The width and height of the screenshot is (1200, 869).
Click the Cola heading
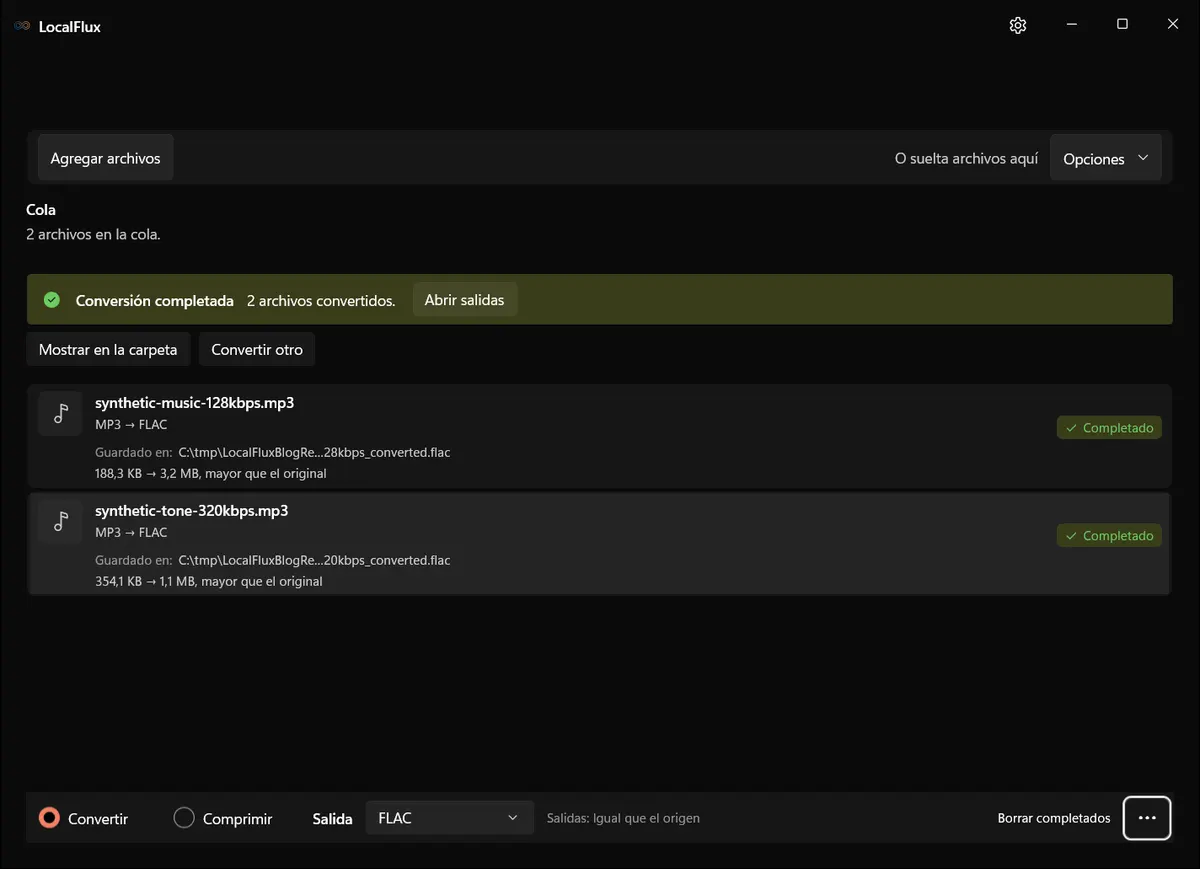click(41, 210)
